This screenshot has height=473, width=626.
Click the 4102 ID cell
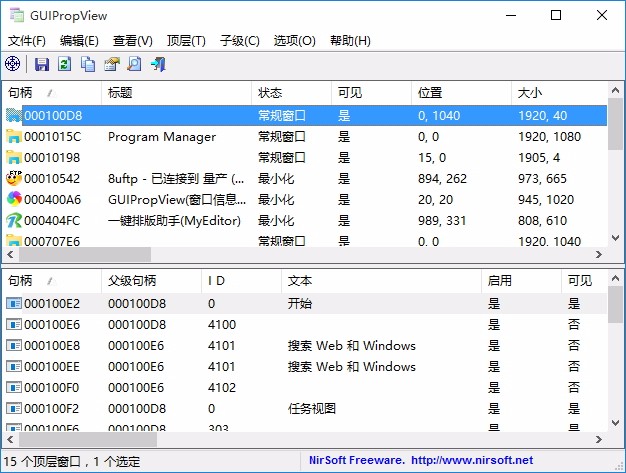222,387
